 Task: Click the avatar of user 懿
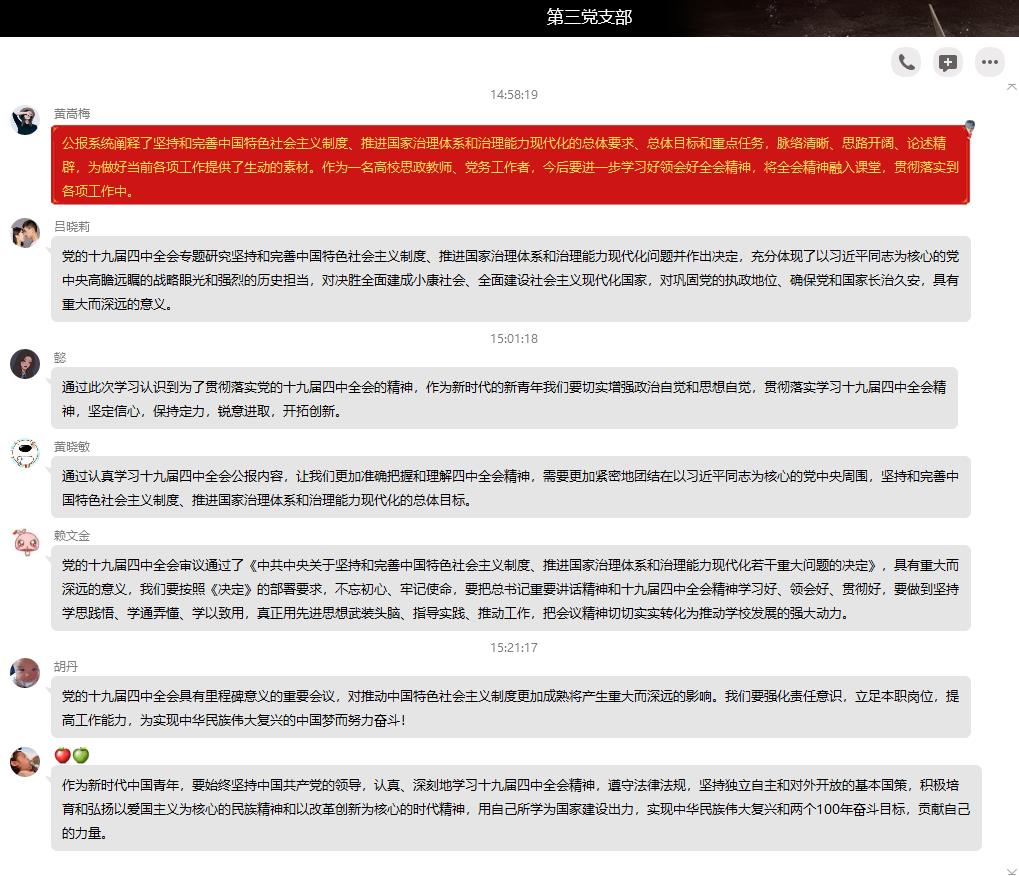[x=25, y=363]
